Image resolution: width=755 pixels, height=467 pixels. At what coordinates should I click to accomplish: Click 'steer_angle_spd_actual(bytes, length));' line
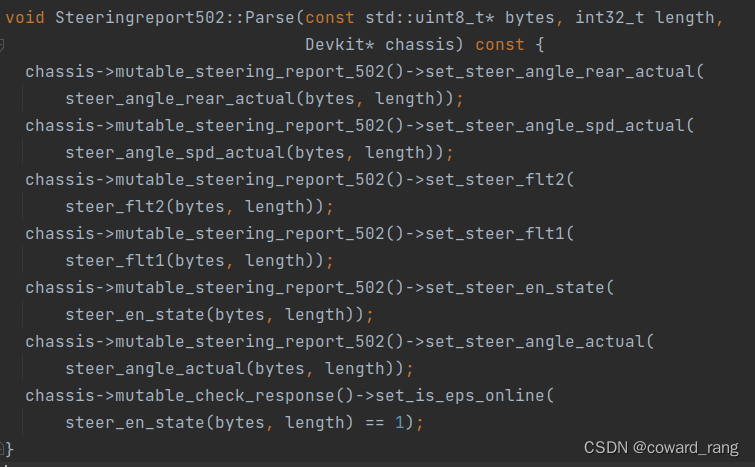pos(260,153)
